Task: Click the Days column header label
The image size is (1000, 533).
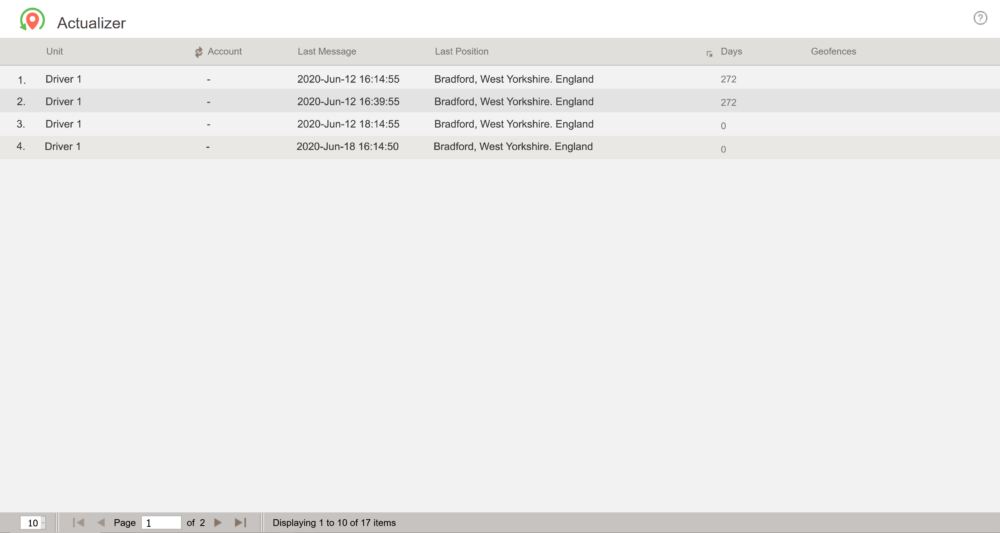Action: (731, 52)
